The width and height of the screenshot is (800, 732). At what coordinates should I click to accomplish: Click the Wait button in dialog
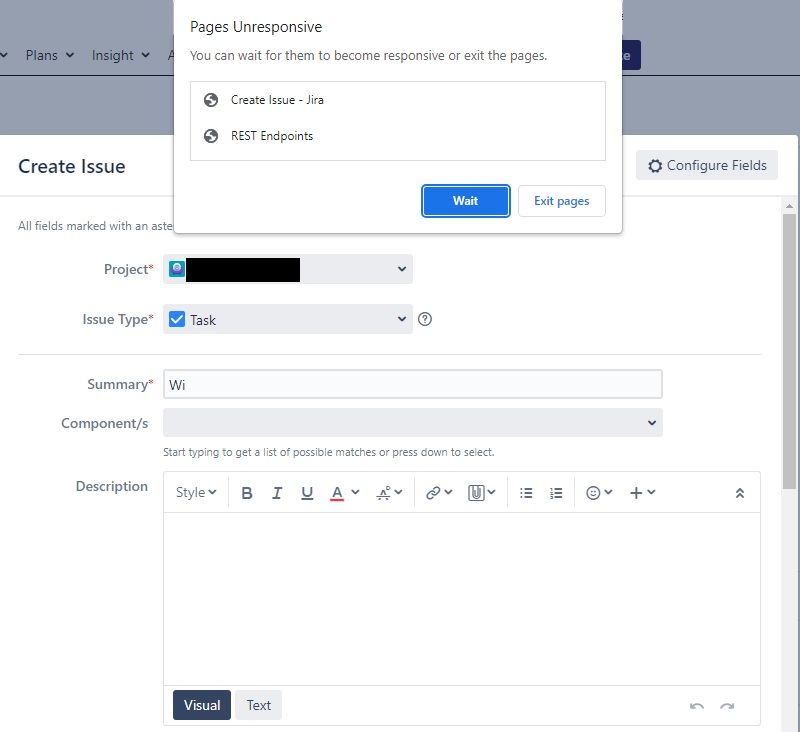pyautogui.click(x=465, y=201)
